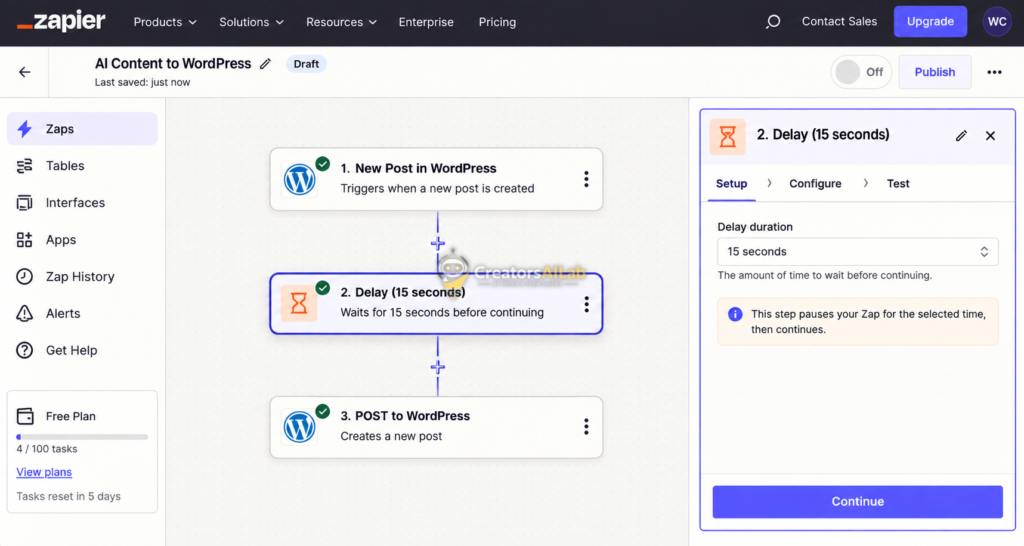Click the tasks usage progress bar
Viewport: 1024px width, 546px height.
(82, 437)
